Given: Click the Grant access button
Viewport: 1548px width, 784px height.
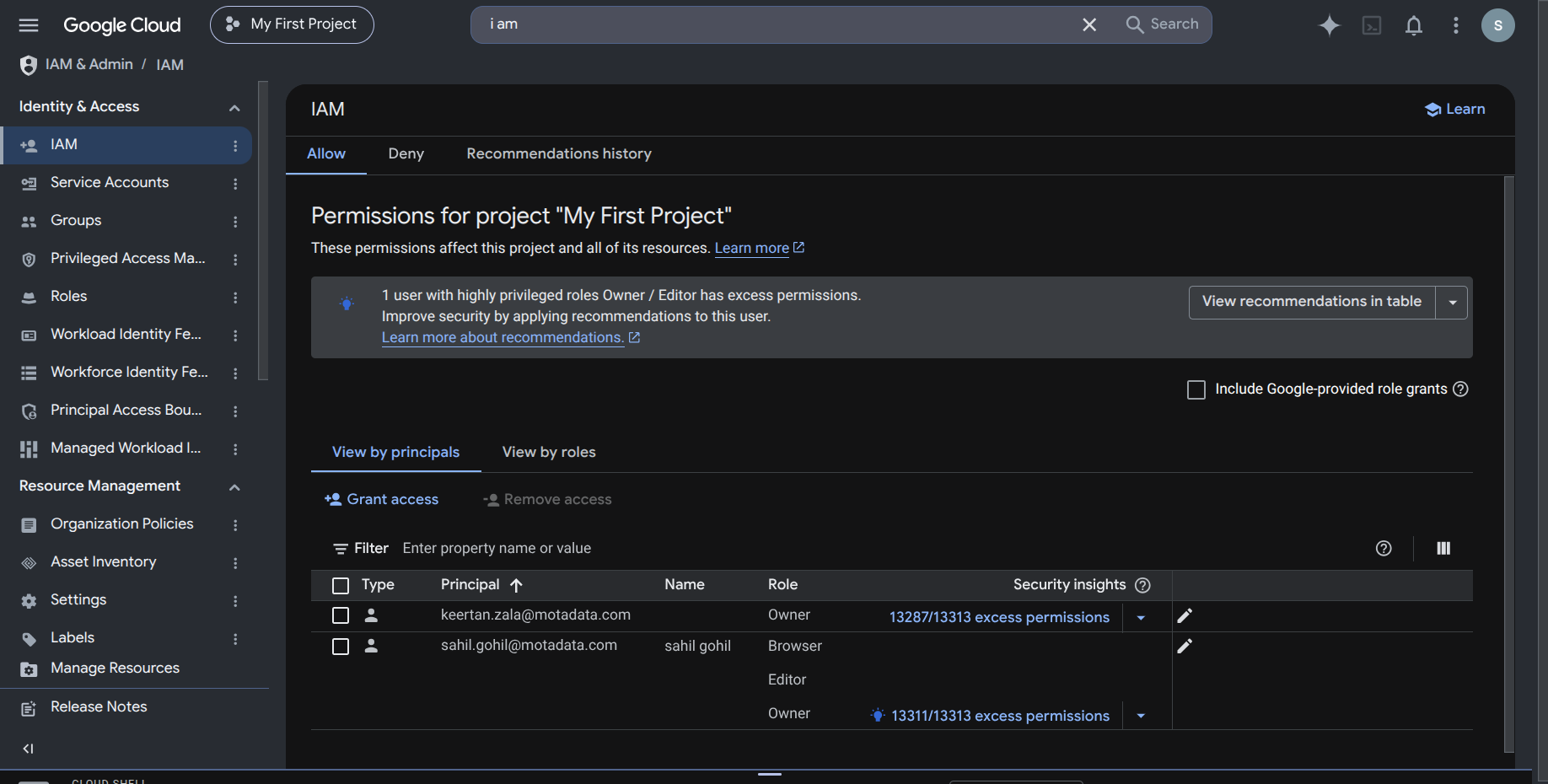Looking at the screenshot, I should tap(382, 500).
